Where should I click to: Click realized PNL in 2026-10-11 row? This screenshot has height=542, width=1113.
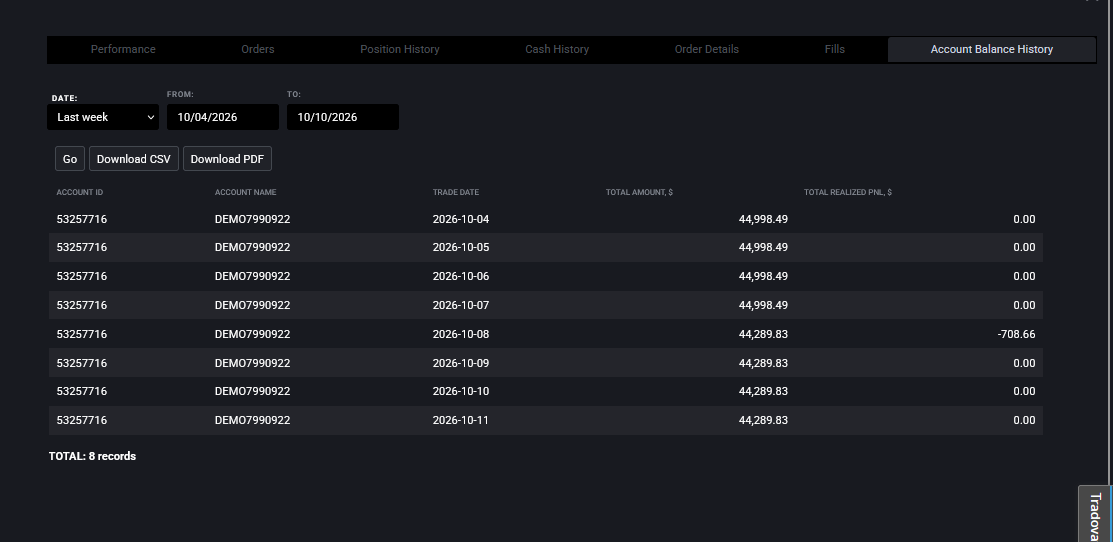(1024, 420)
